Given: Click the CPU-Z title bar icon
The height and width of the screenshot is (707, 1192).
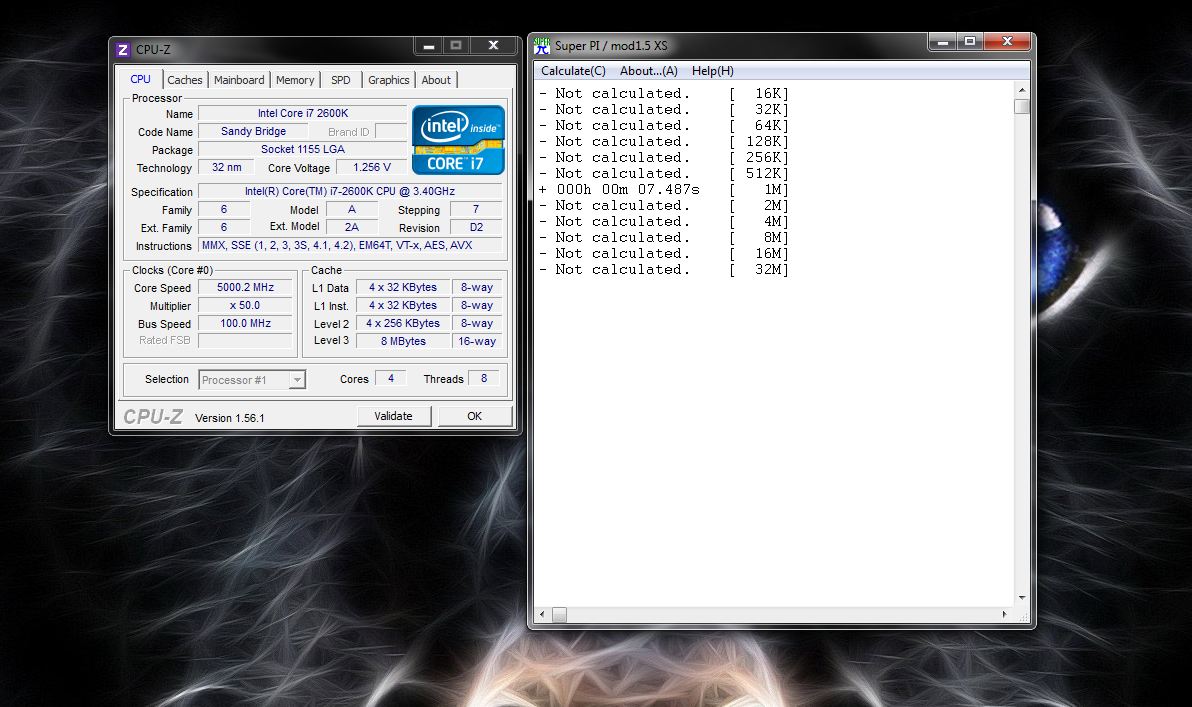Looking at the screenshot, I should click(x=122, y=49).
